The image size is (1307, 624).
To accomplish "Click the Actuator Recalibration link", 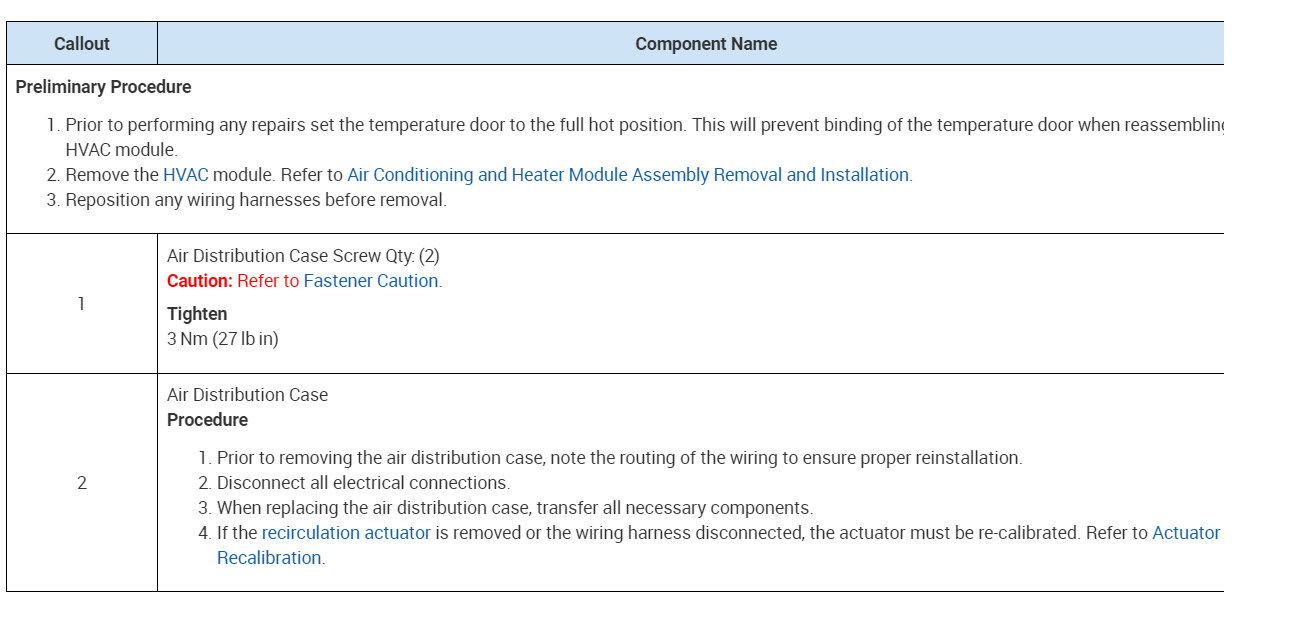I will pyautogui.click(x=1185, y=533).
